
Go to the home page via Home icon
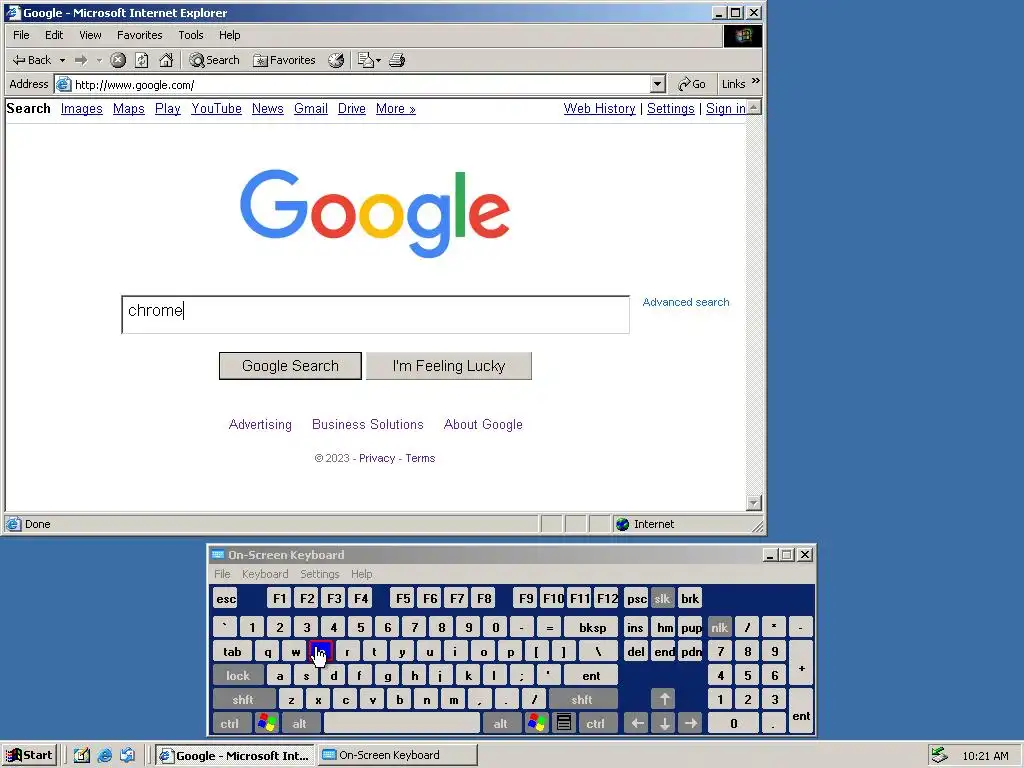click(x=167, y=60)
